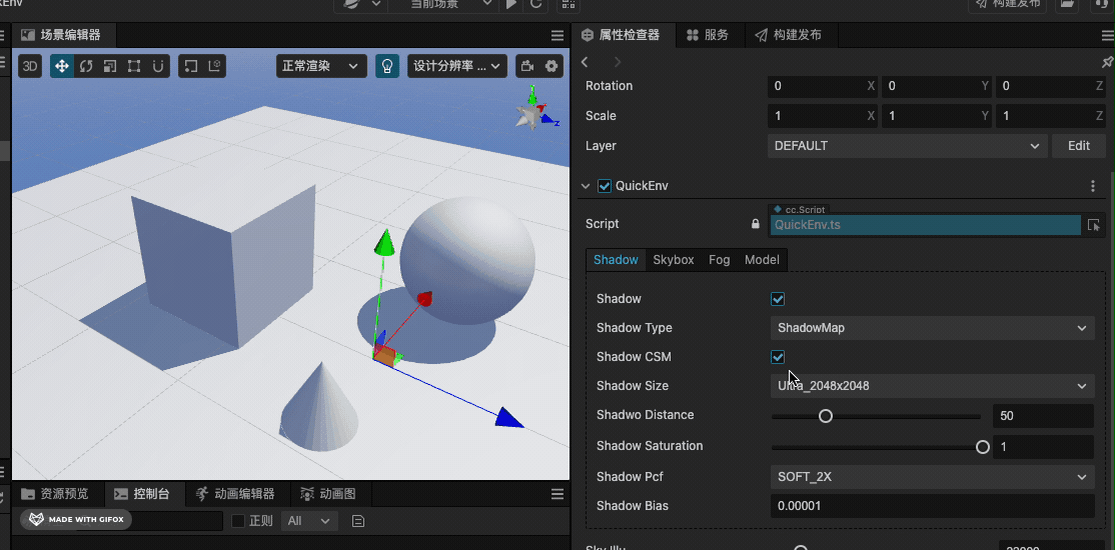Open the inspector panel hamburger menu
Viewport: 1115px width, 550px height.
click(x=1107, y=36)
